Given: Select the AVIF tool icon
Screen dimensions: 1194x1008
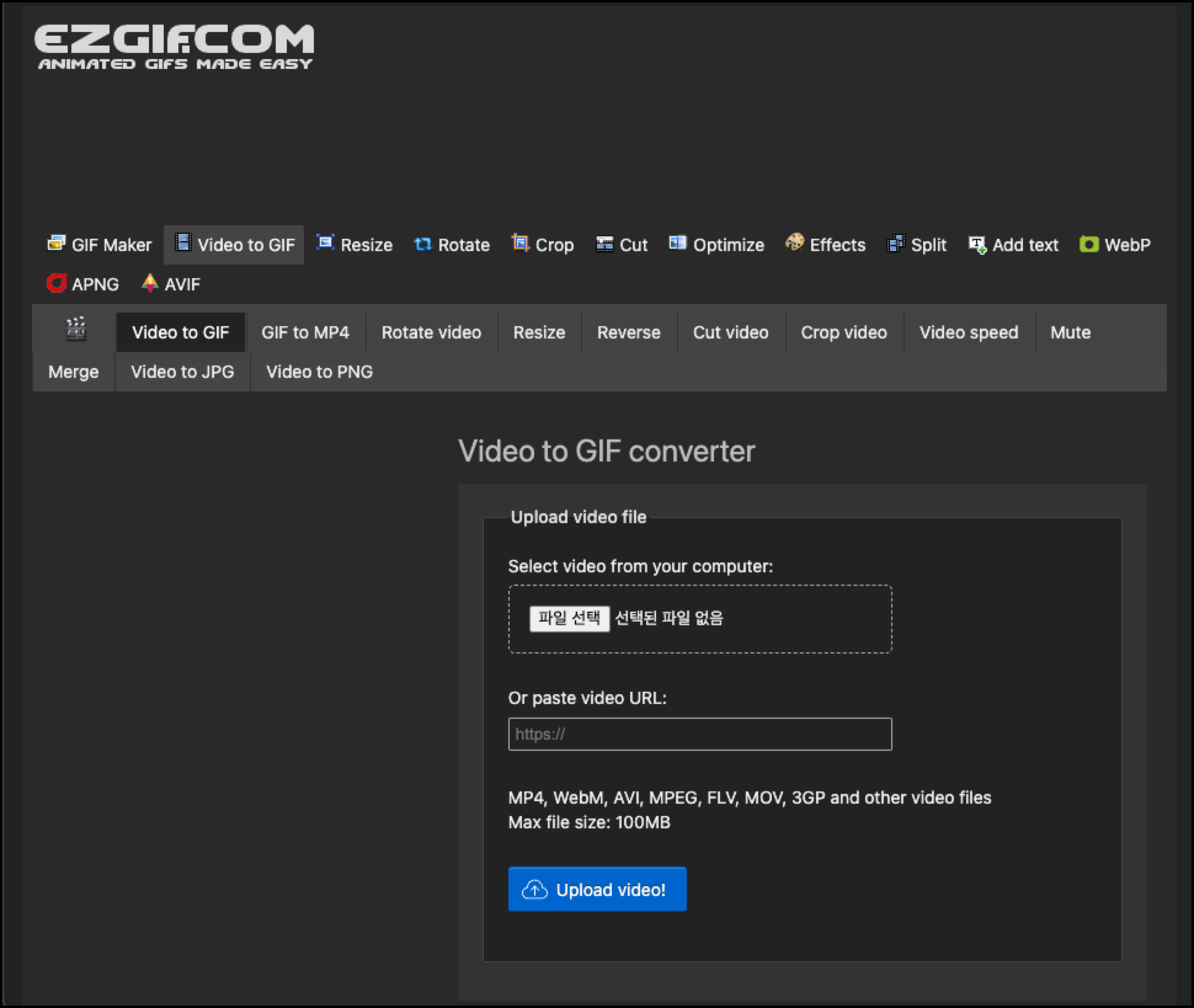Looking at the screenshot, I should (x=149, y=284).
